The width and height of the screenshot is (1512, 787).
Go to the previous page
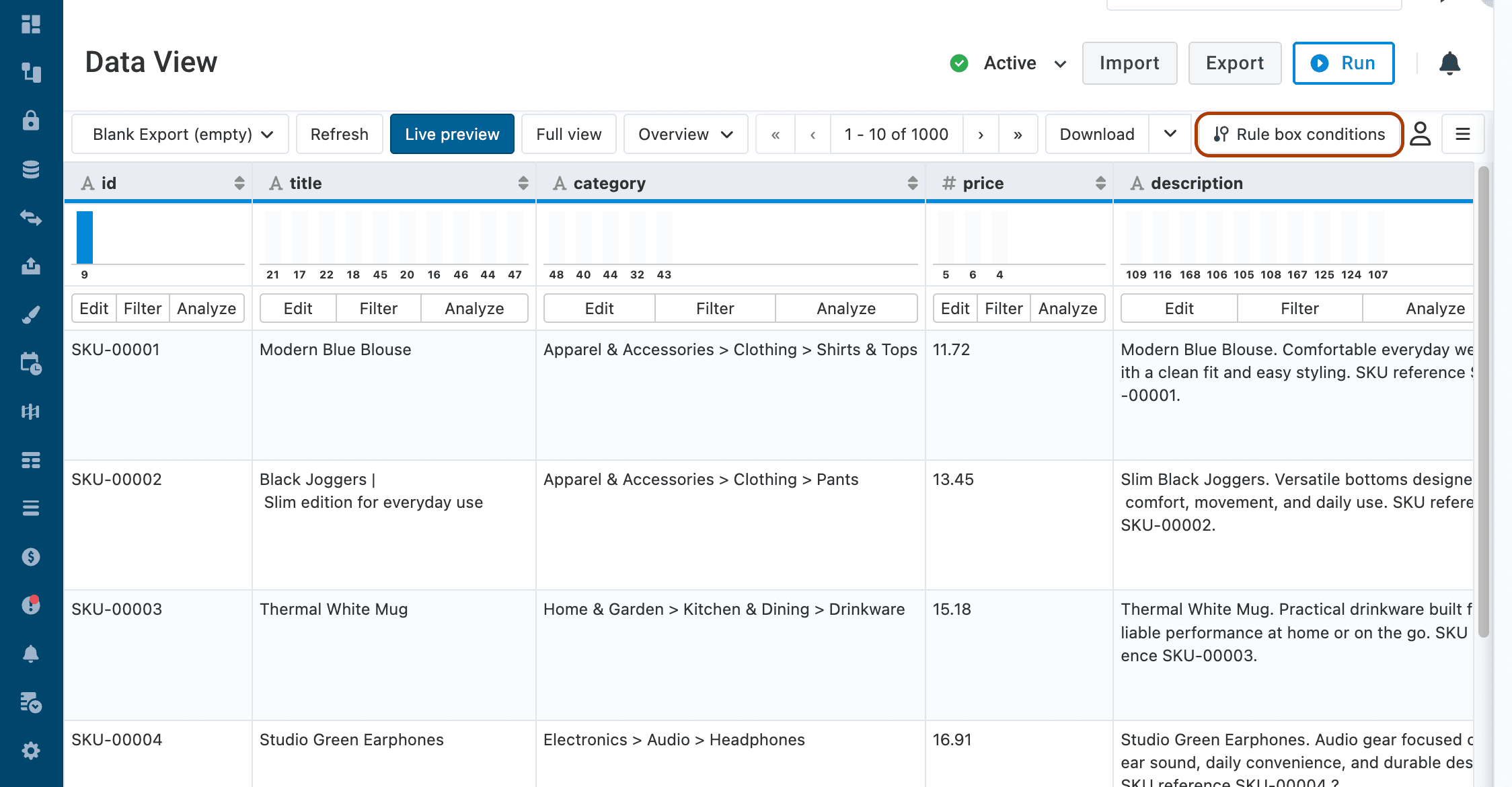[812, 134]
